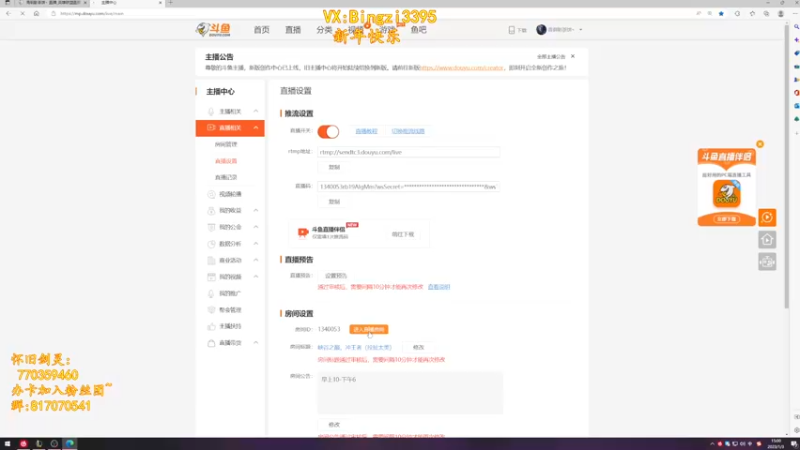Open 鱼吧 in the top navigation
800x450 pixels.
click(x=418, y=30)
